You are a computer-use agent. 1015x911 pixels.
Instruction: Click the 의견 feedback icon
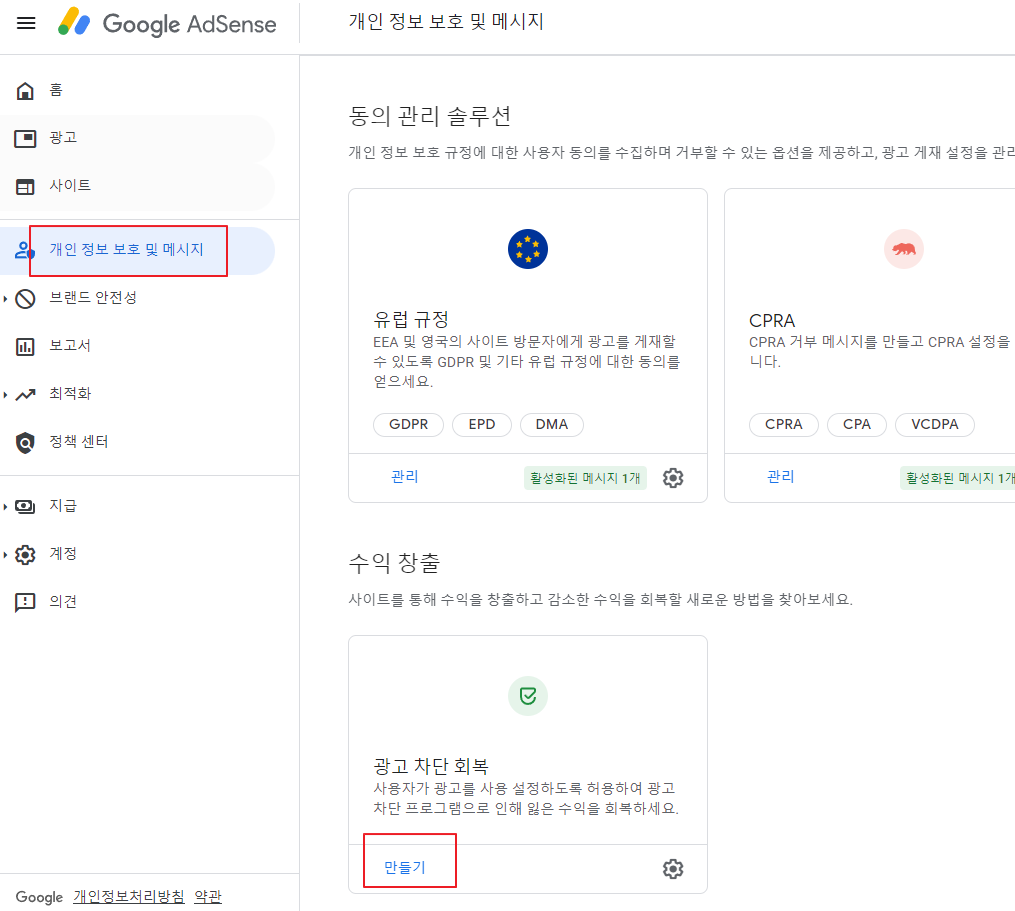[x=24, y=601]
